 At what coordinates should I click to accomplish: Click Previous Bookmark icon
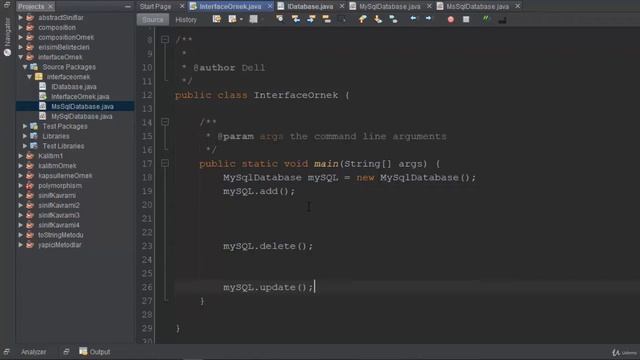click(362, 19)
